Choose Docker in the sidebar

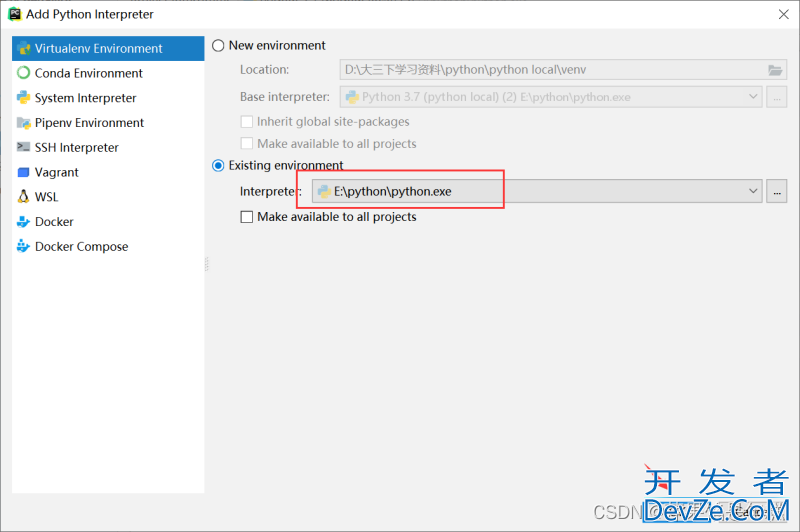pos(108,221)
